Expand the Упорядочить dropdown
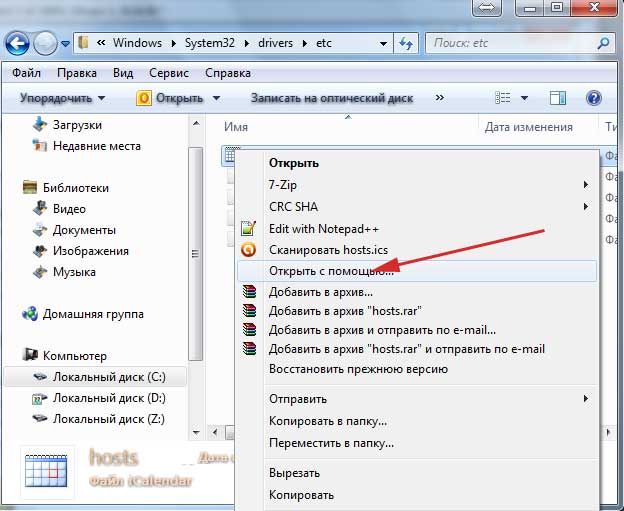 (62, 98)
